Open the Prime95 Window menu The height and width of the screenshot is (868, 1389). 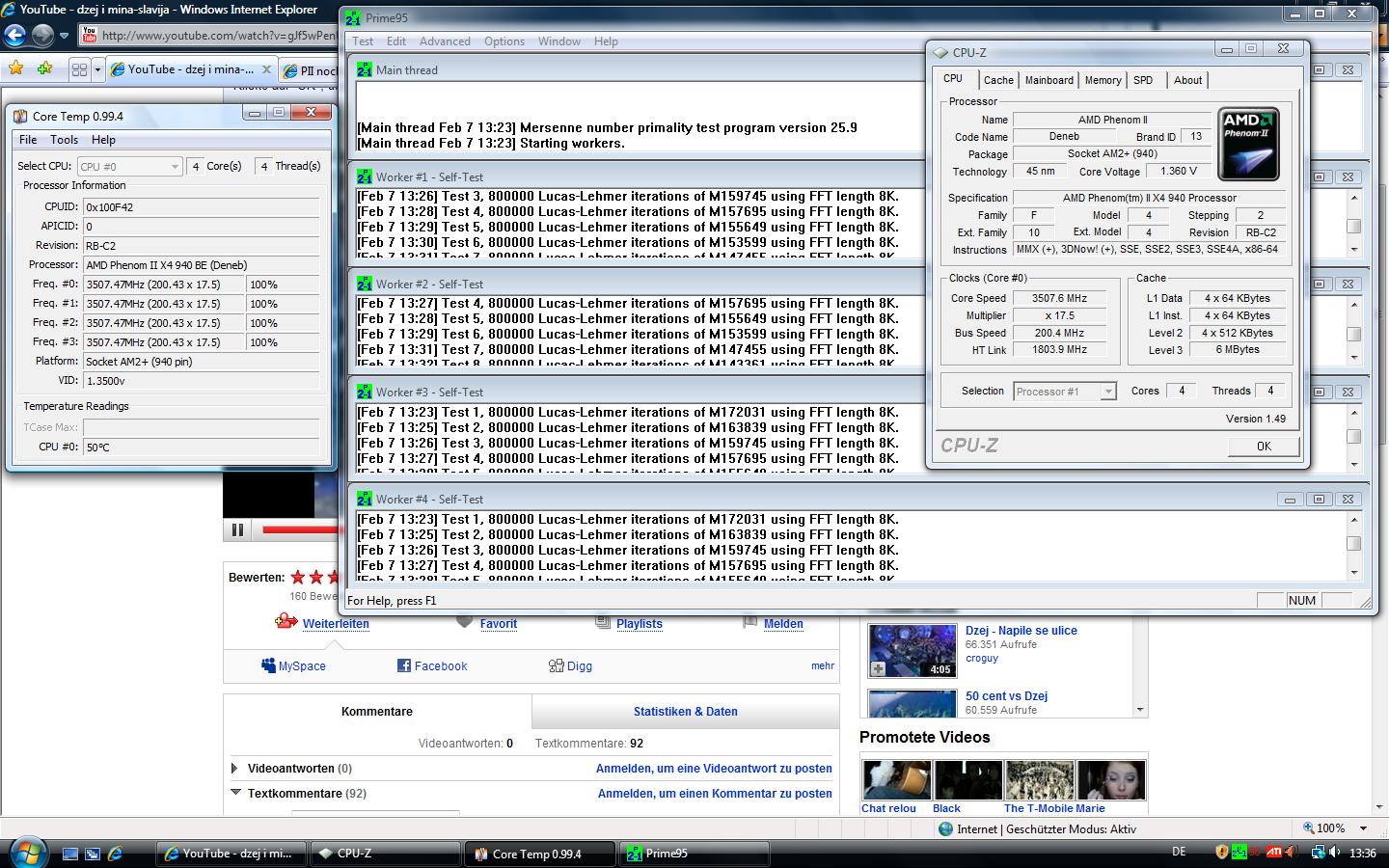tap(559, 41)
